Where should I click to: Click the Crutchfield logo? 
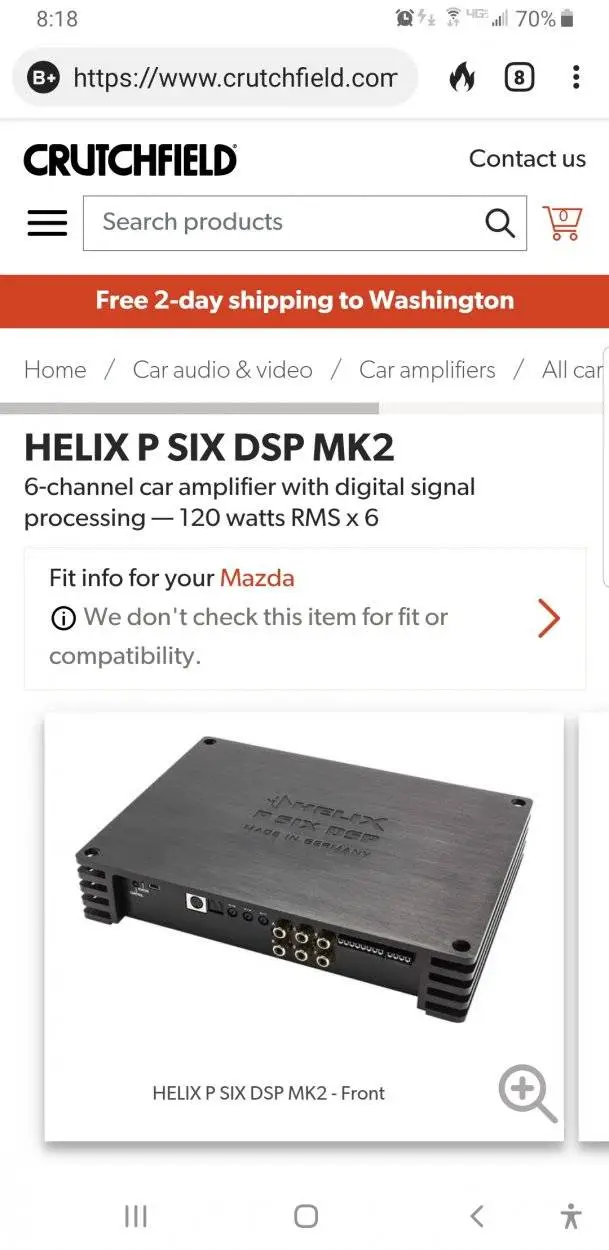click(x=130, y=160)
